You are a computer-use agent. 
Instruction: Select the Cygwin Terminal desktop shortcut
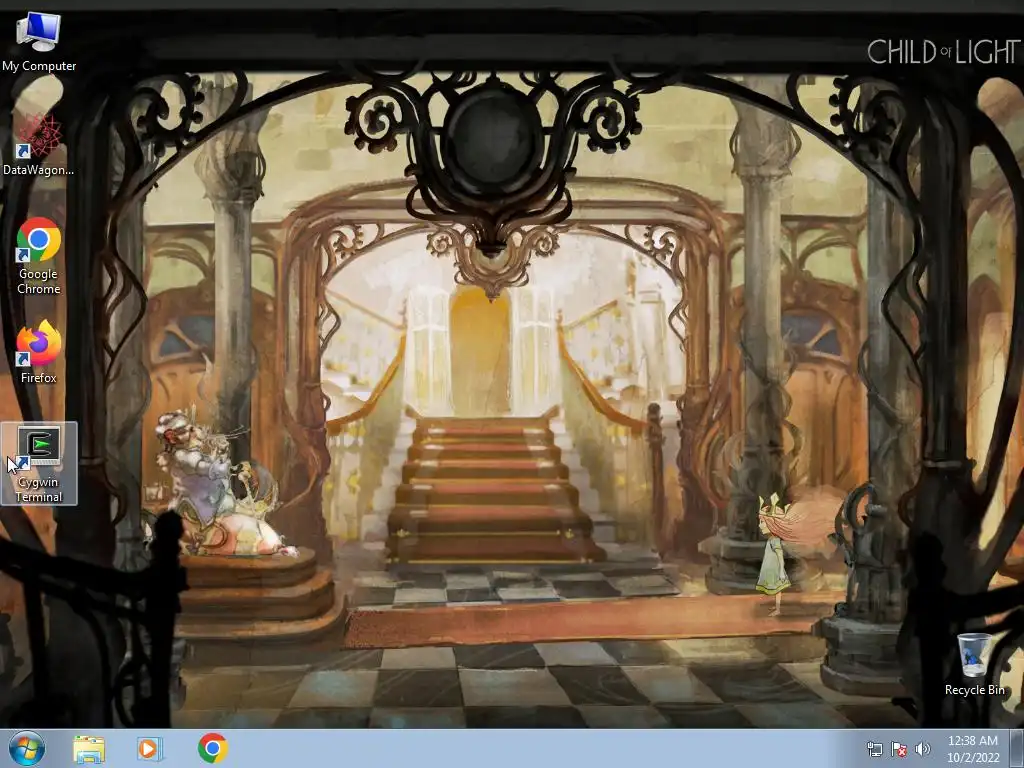click(39, 464)
